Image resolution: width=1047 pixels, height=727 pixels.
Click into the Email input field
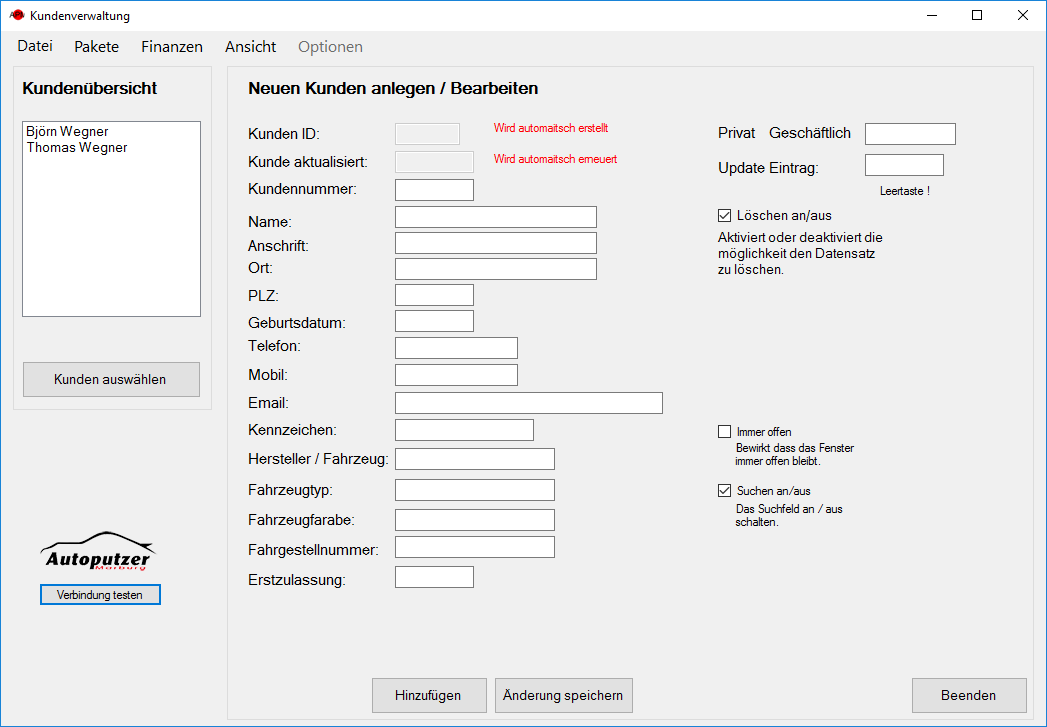528,403
